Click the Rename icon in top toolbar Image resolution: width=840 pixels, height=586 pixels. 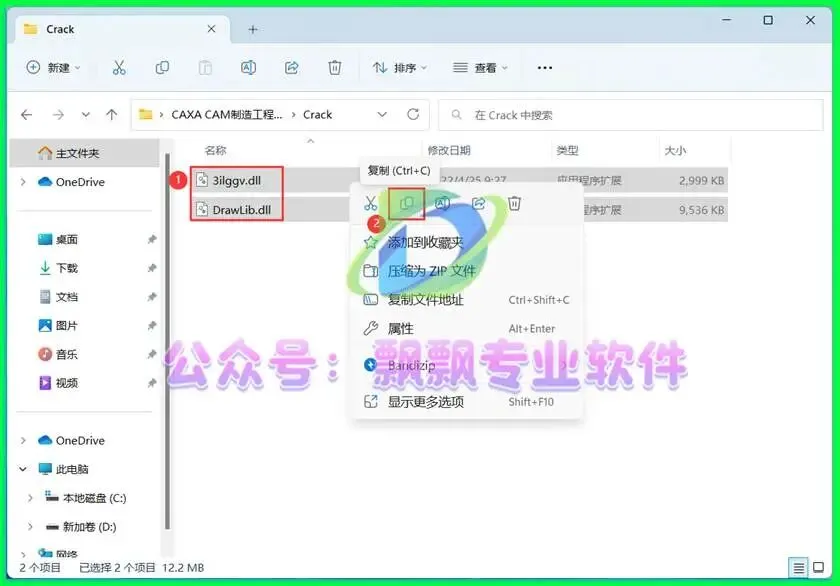pyautogui.click(x=248, y=67)
